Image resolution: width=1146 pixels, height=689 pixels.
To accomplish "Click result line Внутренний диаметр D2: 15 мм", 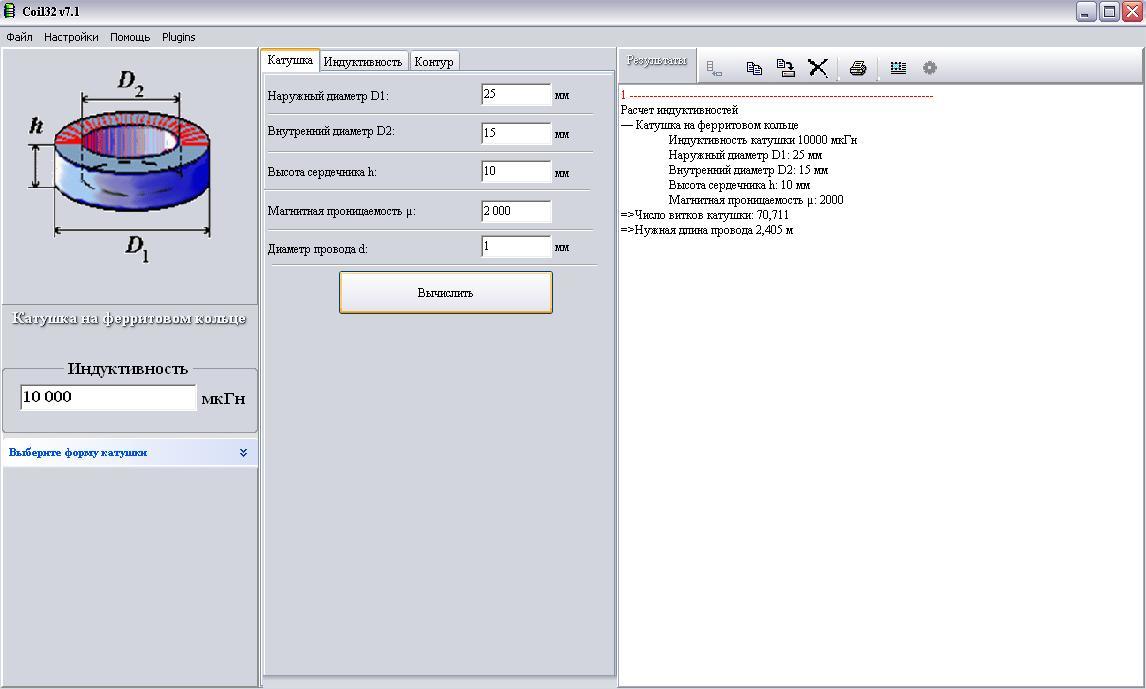I will tap(748, 170).
